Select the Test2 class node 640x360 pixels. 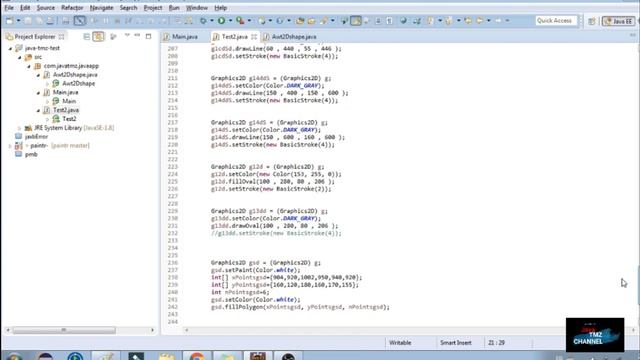coord(69,119)
